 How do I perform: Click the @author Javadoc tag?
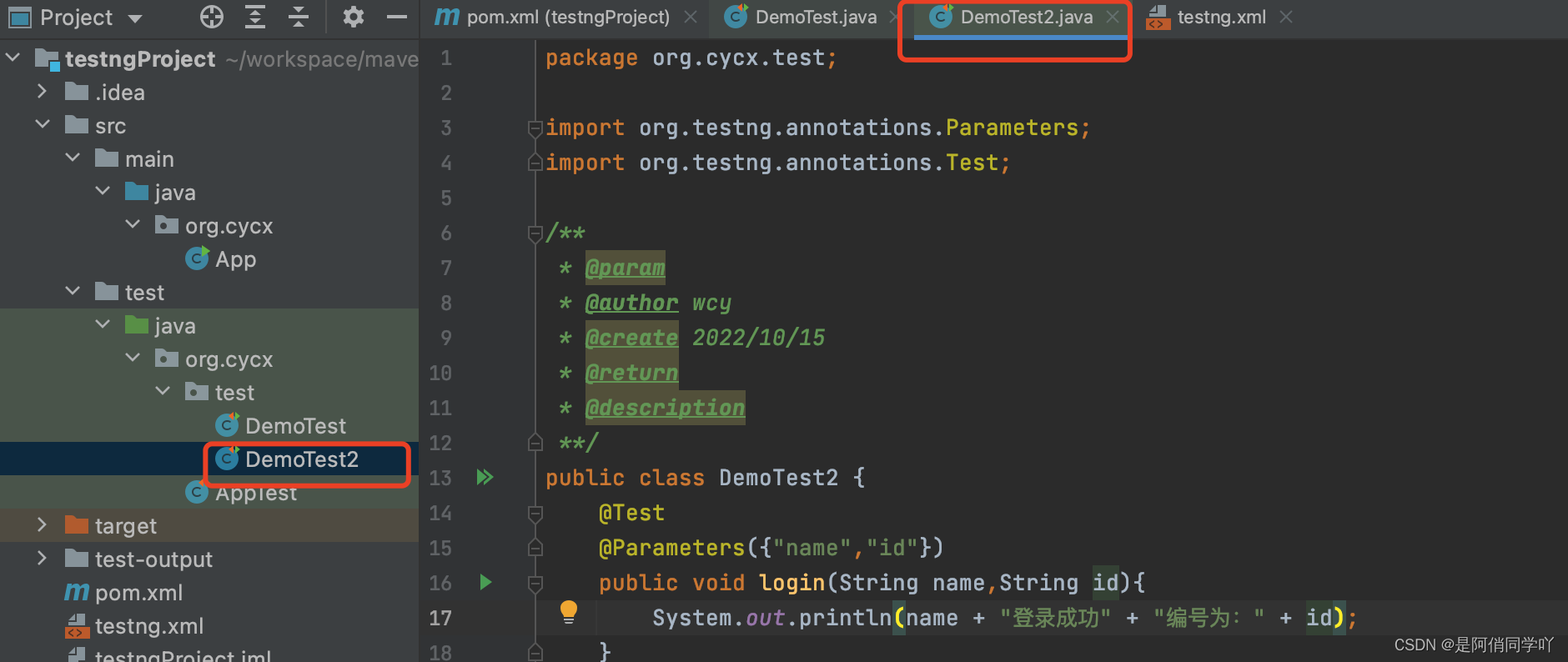pos(631,303)
